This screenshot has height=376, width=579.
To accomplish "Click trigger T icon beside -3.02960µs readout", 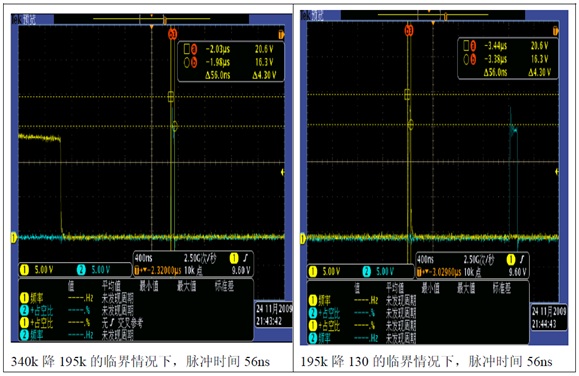I will coord(419,272).
